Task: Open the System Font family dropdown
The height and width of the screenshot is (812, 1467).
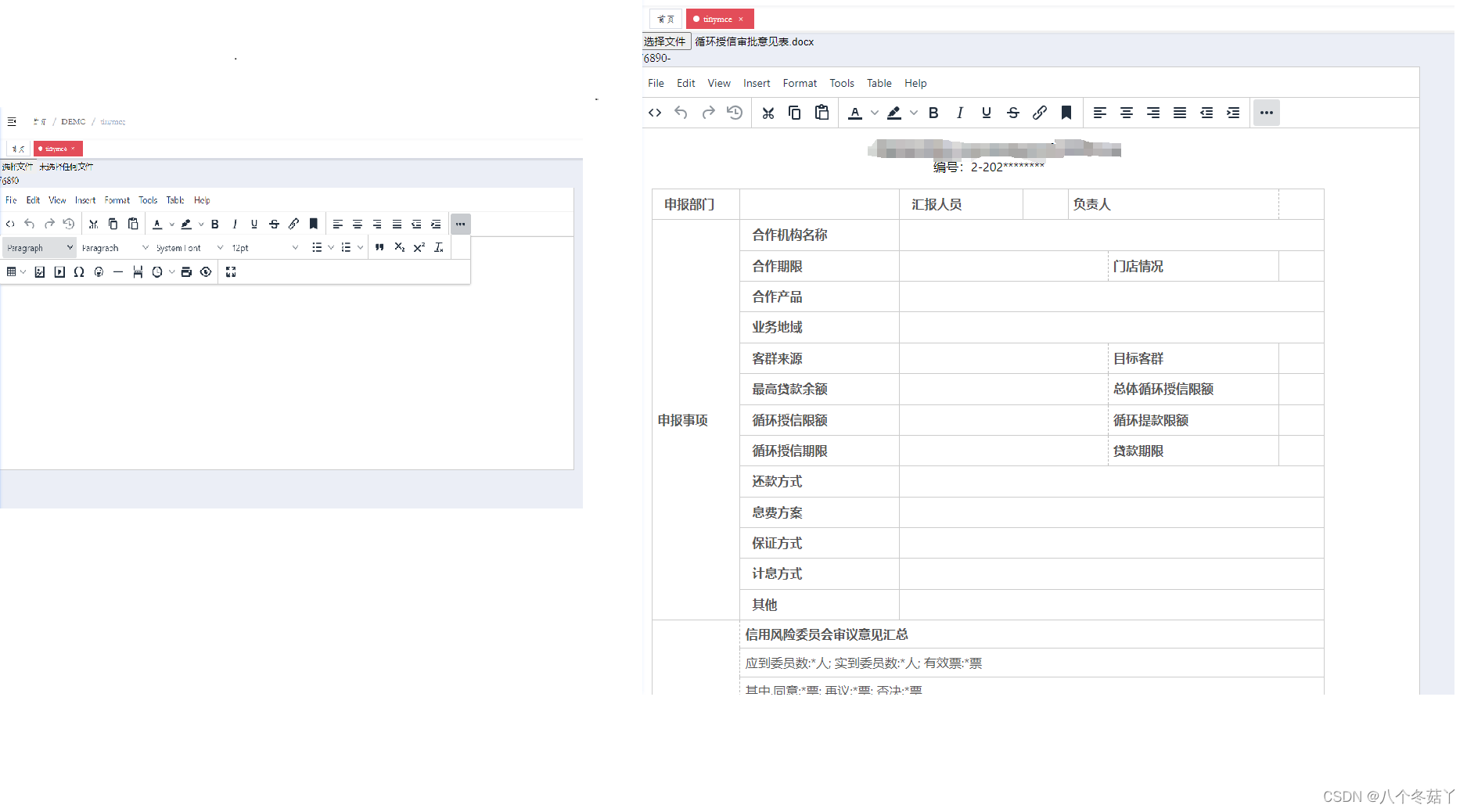Action: [189, 248]
